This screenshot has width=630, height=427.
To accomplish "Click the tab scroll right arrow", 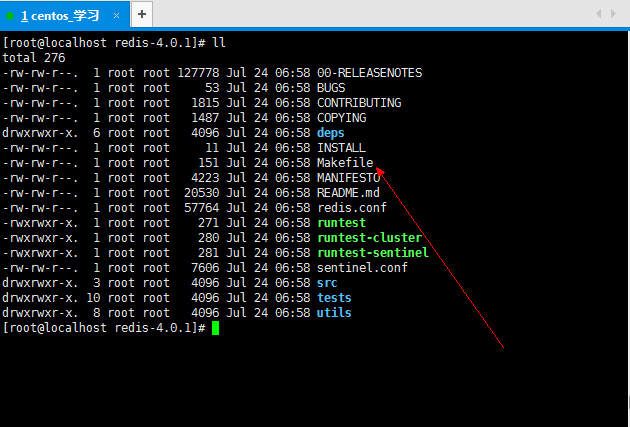I will tap(614, 14).
